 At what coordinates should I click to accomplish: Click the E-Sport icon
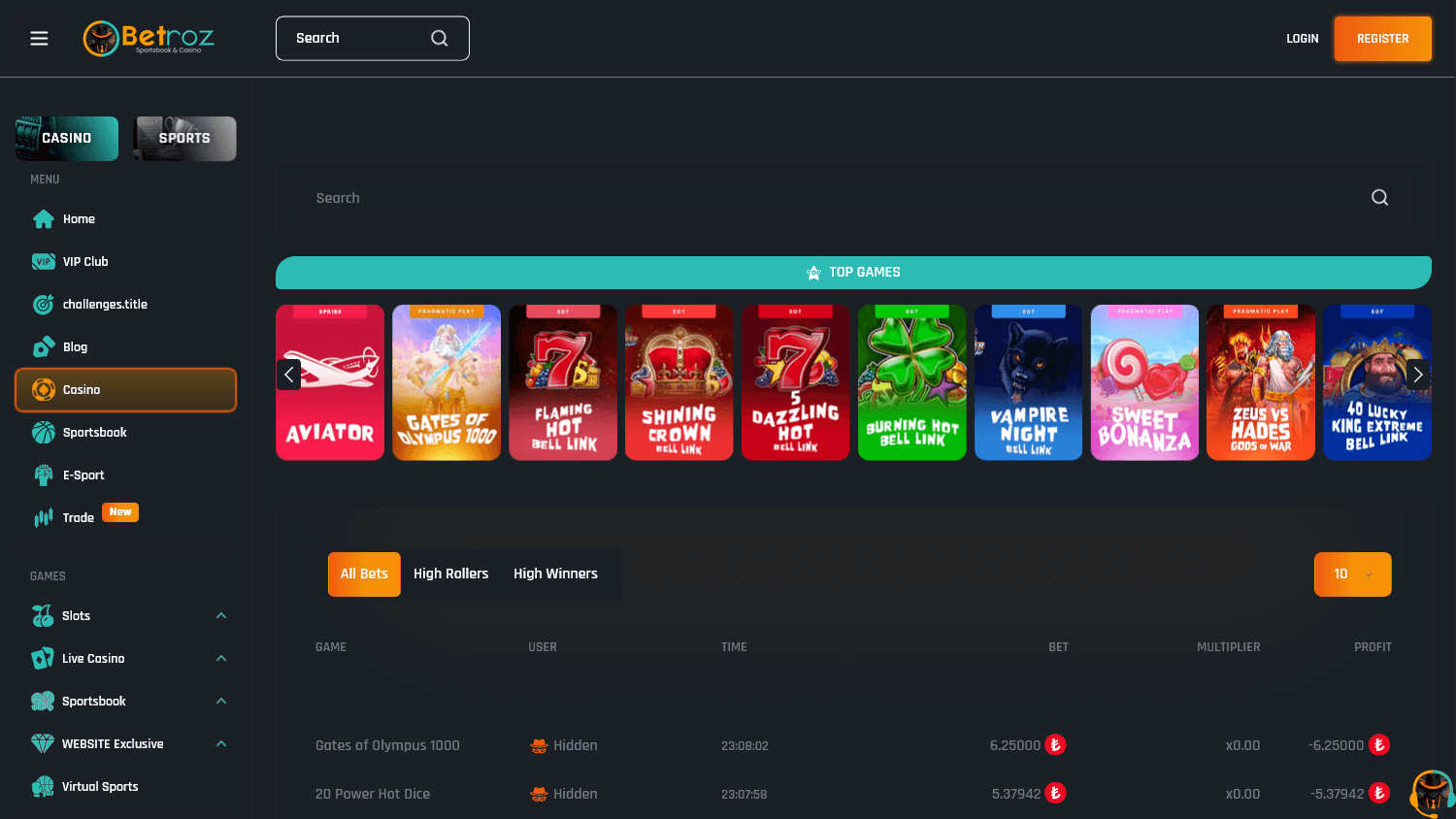[44, 475]
